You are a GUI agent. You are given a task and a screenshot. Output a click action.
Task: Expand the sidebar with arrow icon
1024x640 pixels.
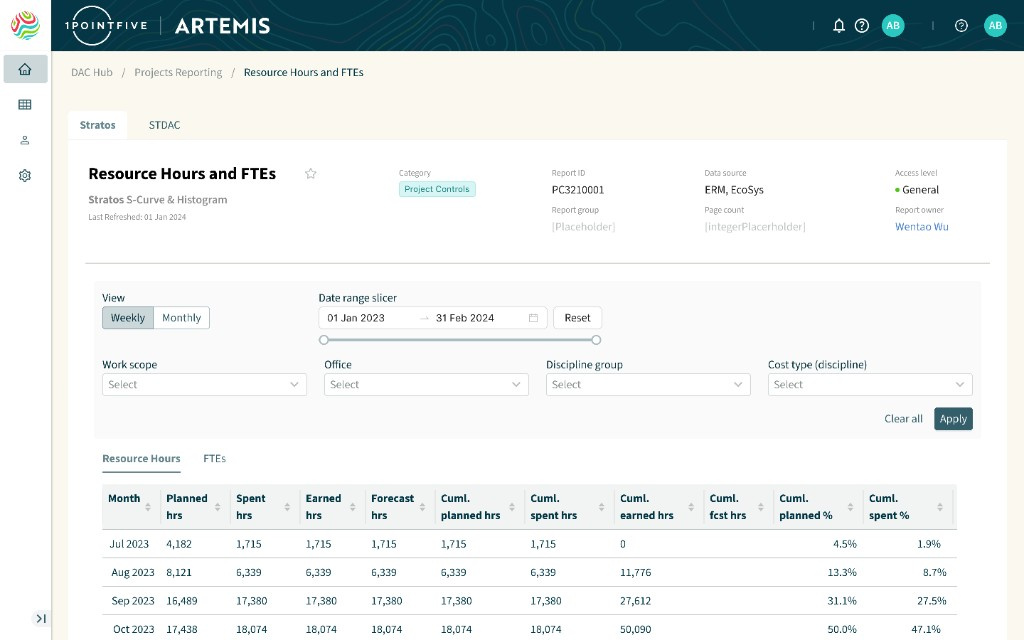(x=40, y=618)
